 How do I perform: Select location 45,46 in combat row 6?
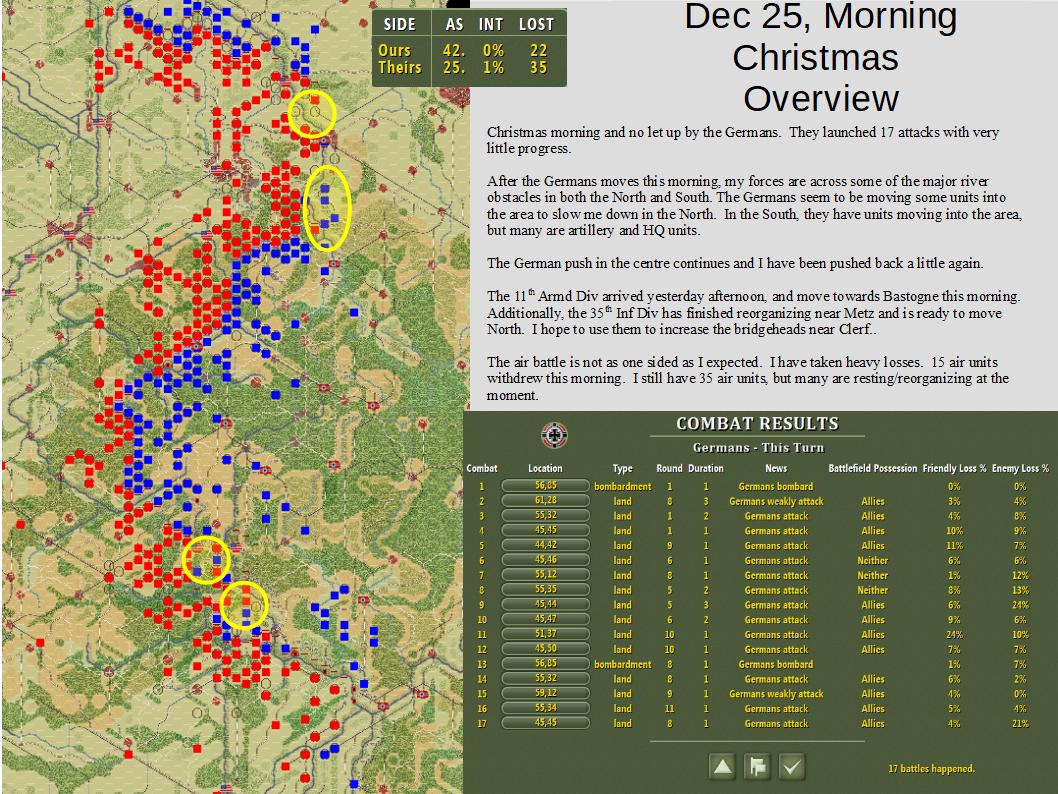tap(545, 560)
